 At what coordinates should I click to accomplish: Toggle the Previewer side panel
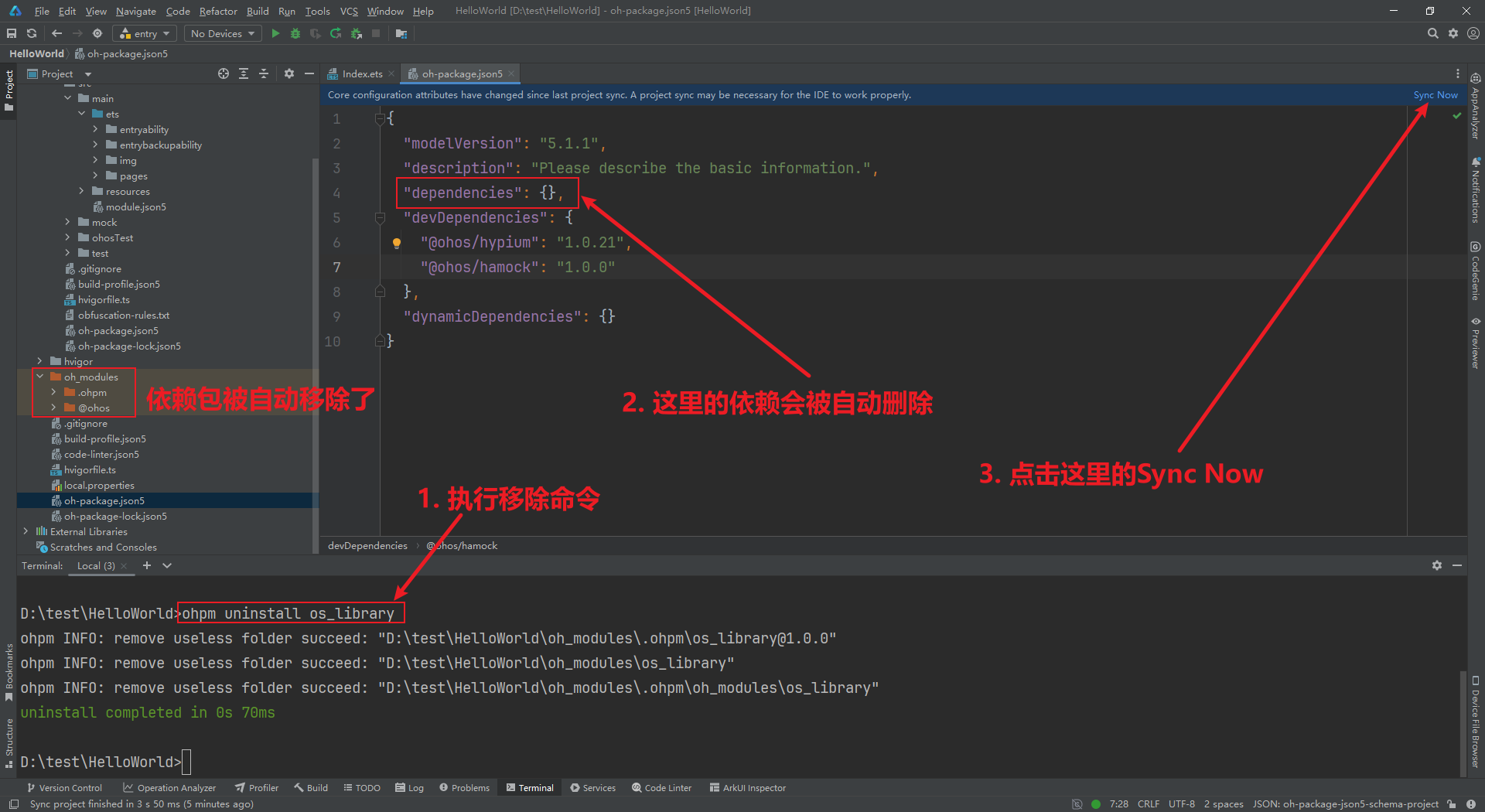(1476, 343)
